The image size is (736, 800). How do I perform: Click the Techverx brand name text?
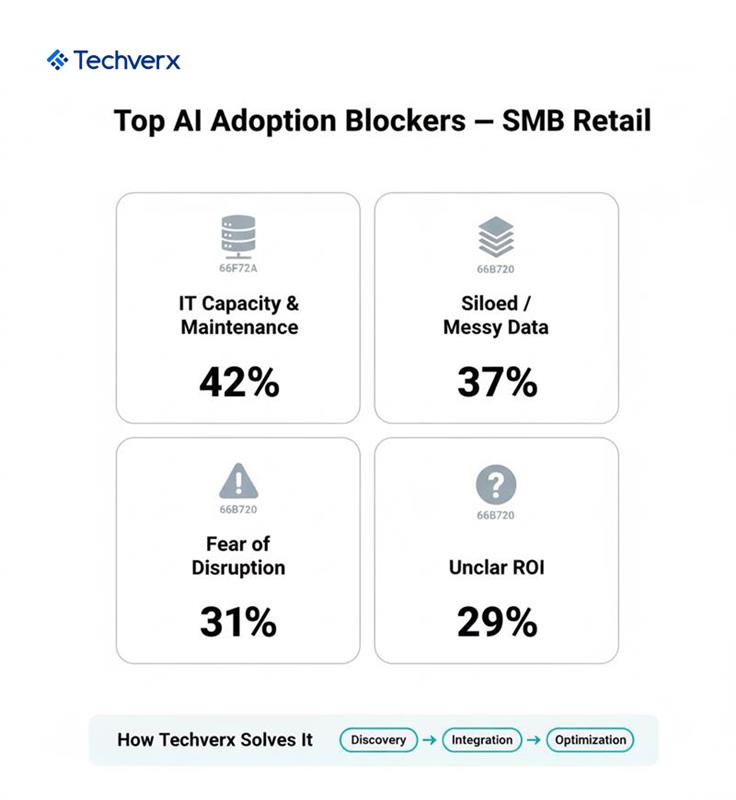point(127,60)
